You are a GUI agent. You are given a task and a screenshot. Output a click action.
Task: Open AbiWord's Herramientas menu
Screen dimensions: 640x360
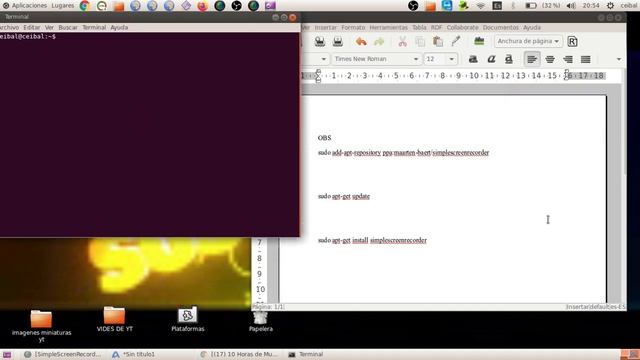click(389, 27)
